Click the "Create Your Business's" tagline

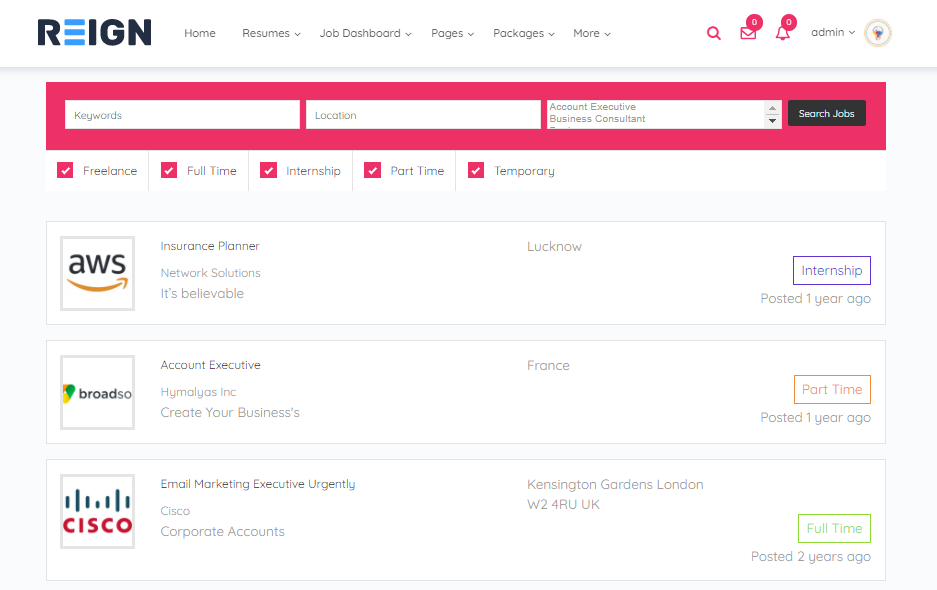(x=230, y=412)
